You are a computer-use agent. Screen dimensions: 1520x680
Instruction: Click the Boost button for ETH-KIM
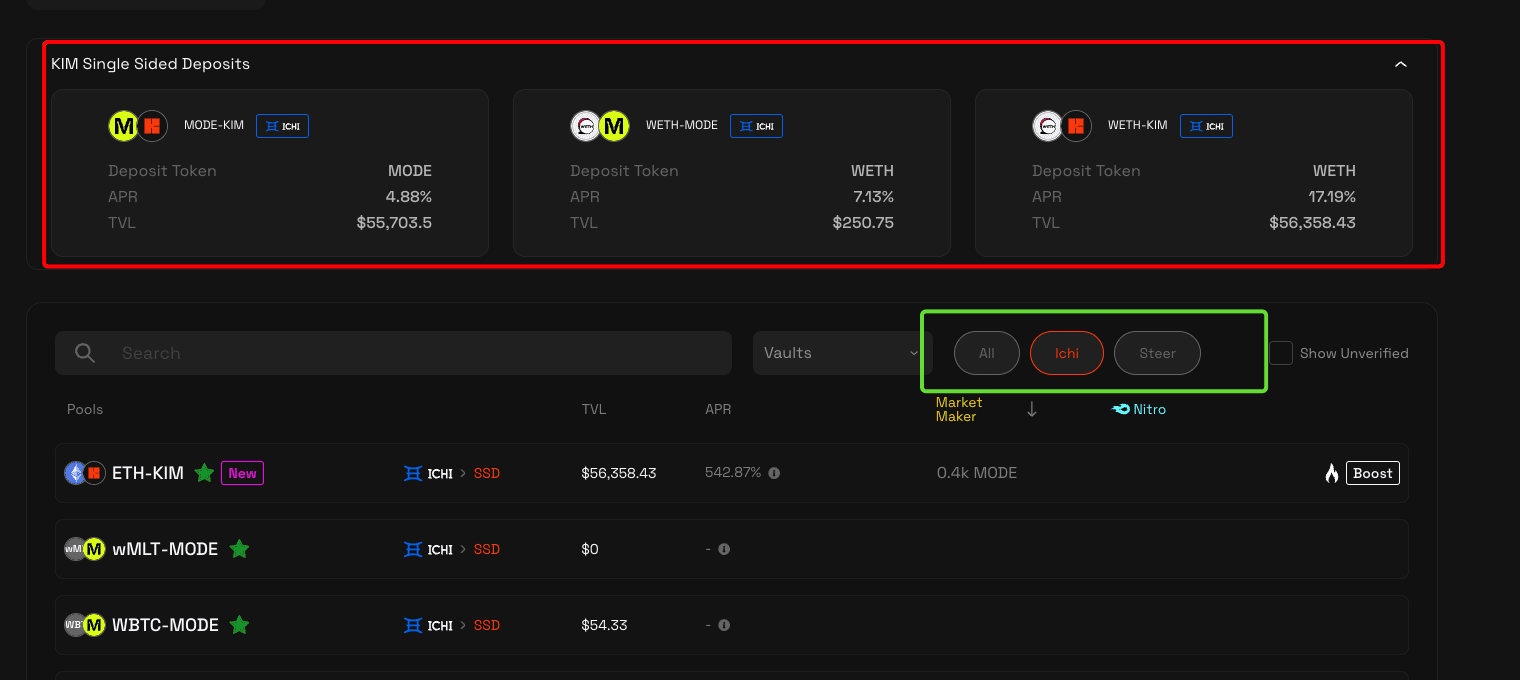coord(1373,473)
